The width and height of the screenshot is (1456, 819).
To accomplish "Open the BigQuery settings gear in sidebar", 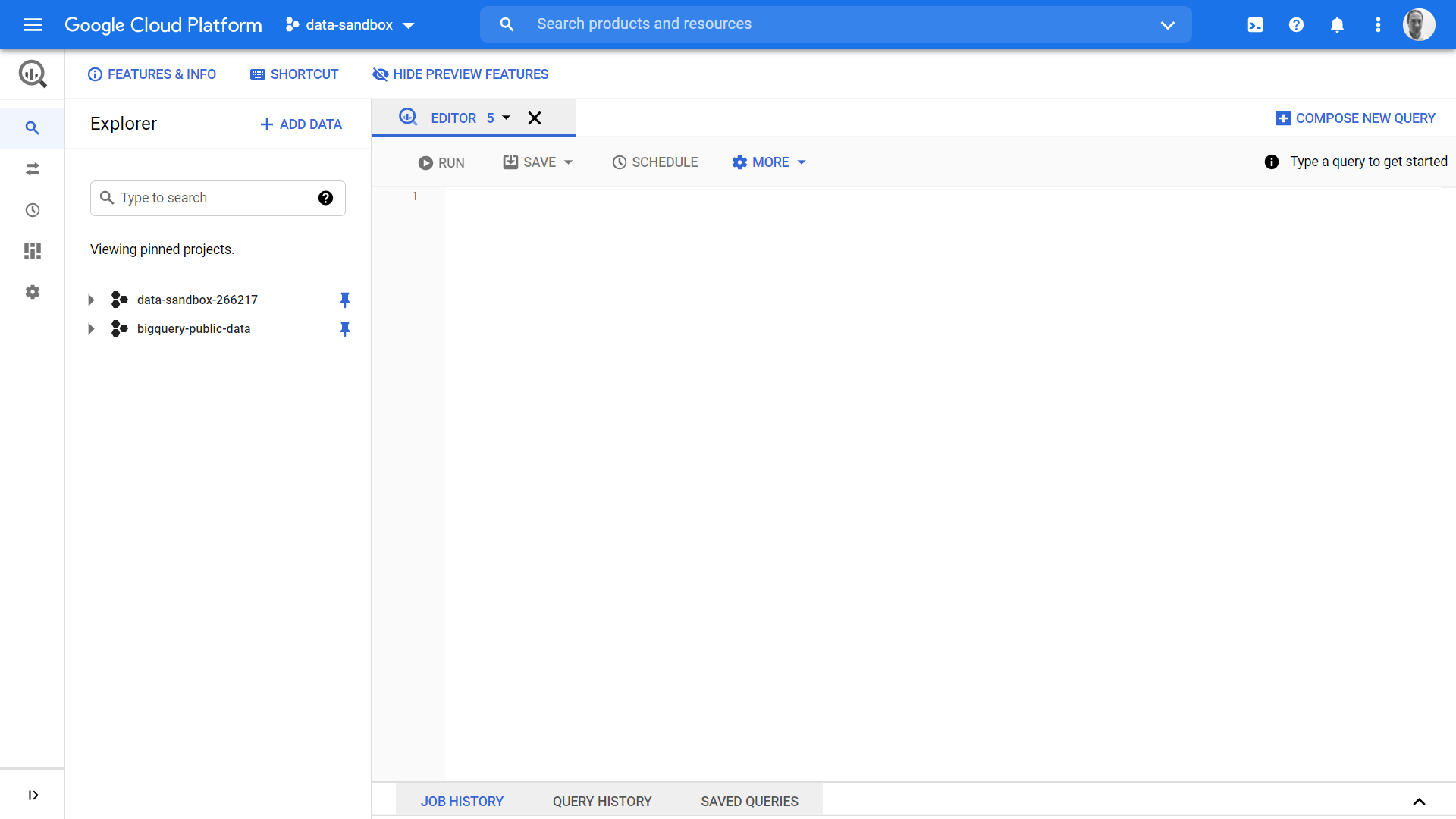I will (33, 292).
